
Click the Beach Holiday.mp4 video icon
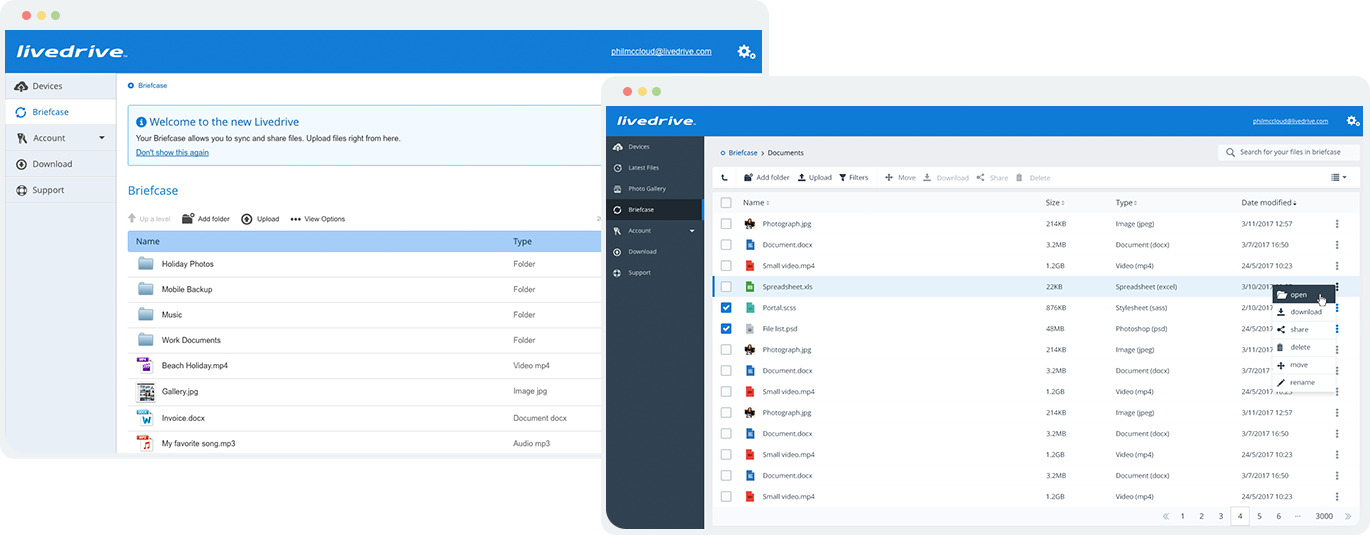click(x=144, y=366)
